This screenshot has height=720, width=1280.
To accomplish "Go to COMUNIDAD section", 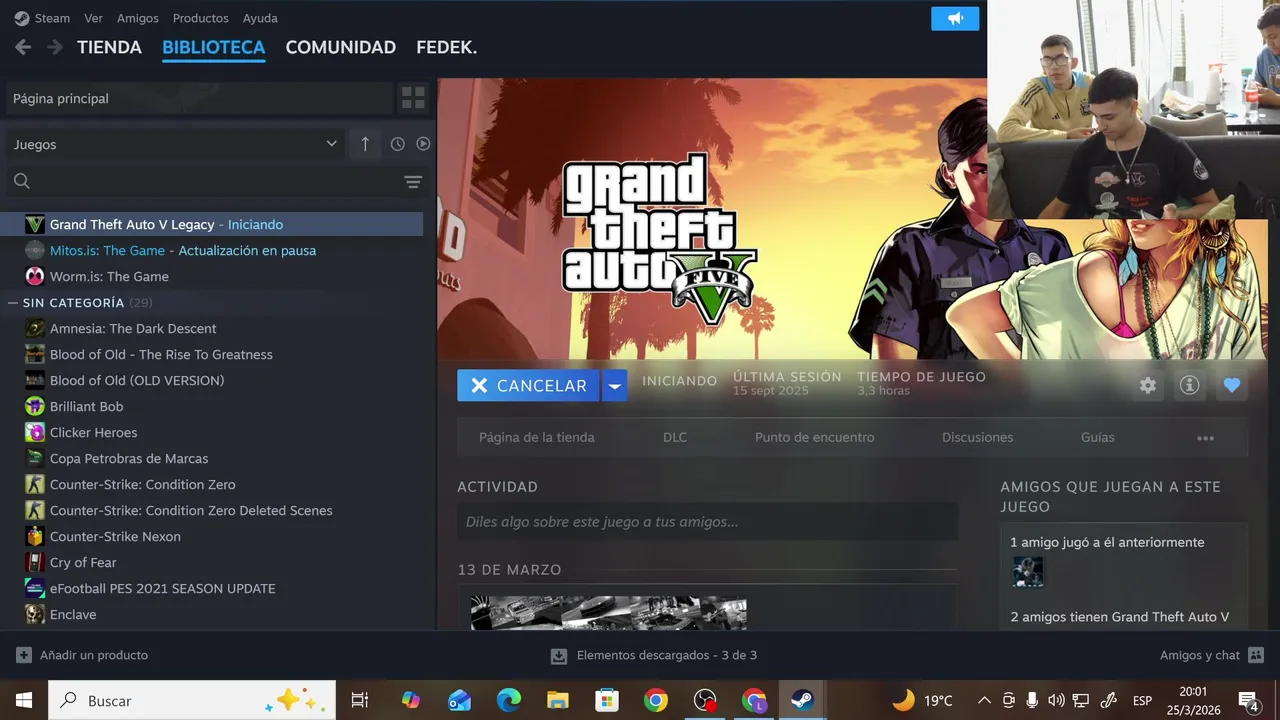I will [x=341, y=47].
